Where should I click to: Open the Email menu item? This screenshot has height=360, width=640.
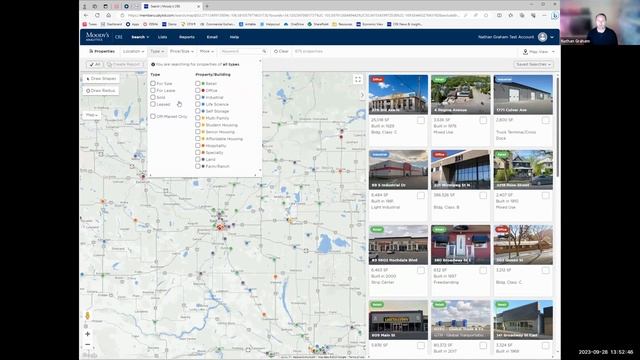pos(212,37)
